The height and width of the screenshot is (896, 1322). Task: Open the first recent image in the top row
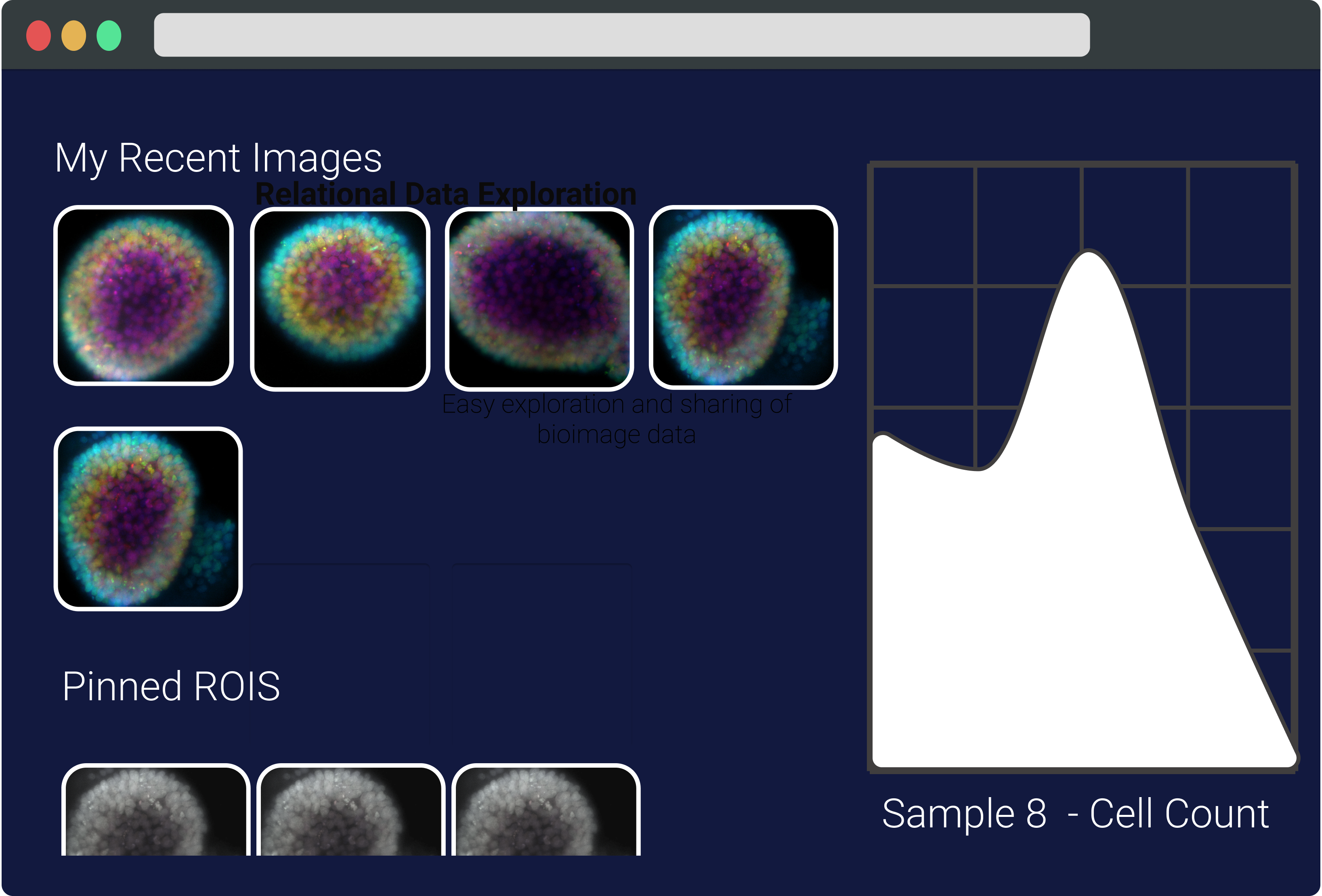click(x=143, y=295)
